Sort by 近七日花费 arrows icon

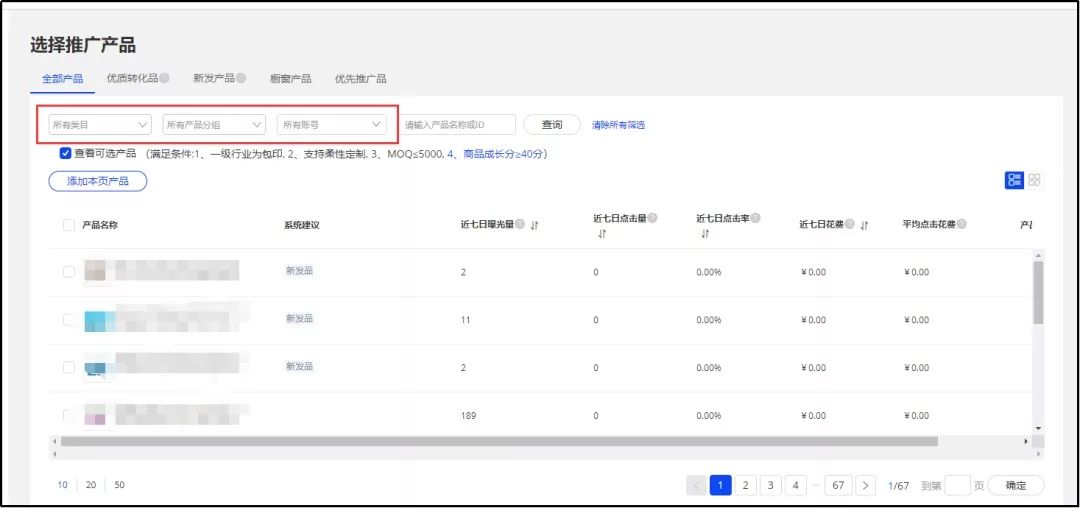864,224
